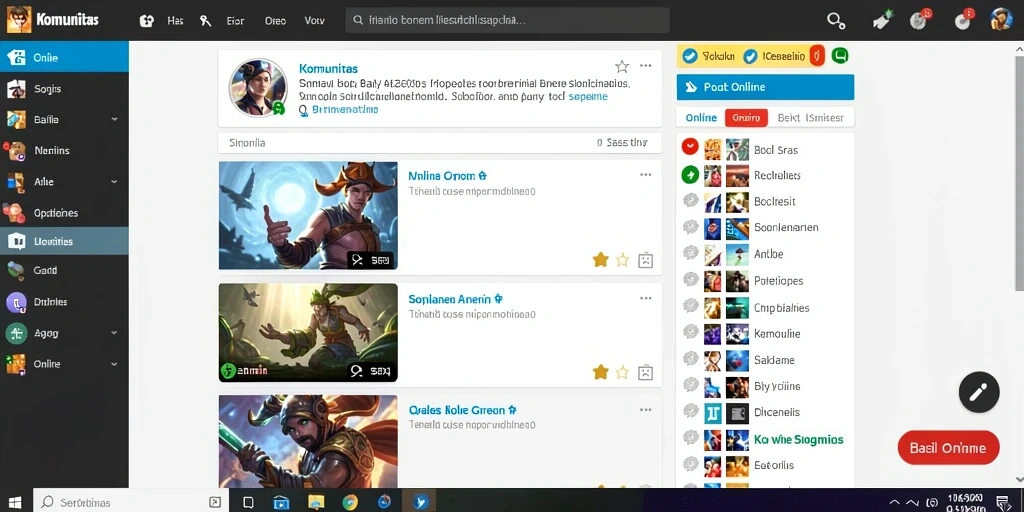Expand the Bailia sidebar chevron
1024x512 pixels.
[114, 120]
